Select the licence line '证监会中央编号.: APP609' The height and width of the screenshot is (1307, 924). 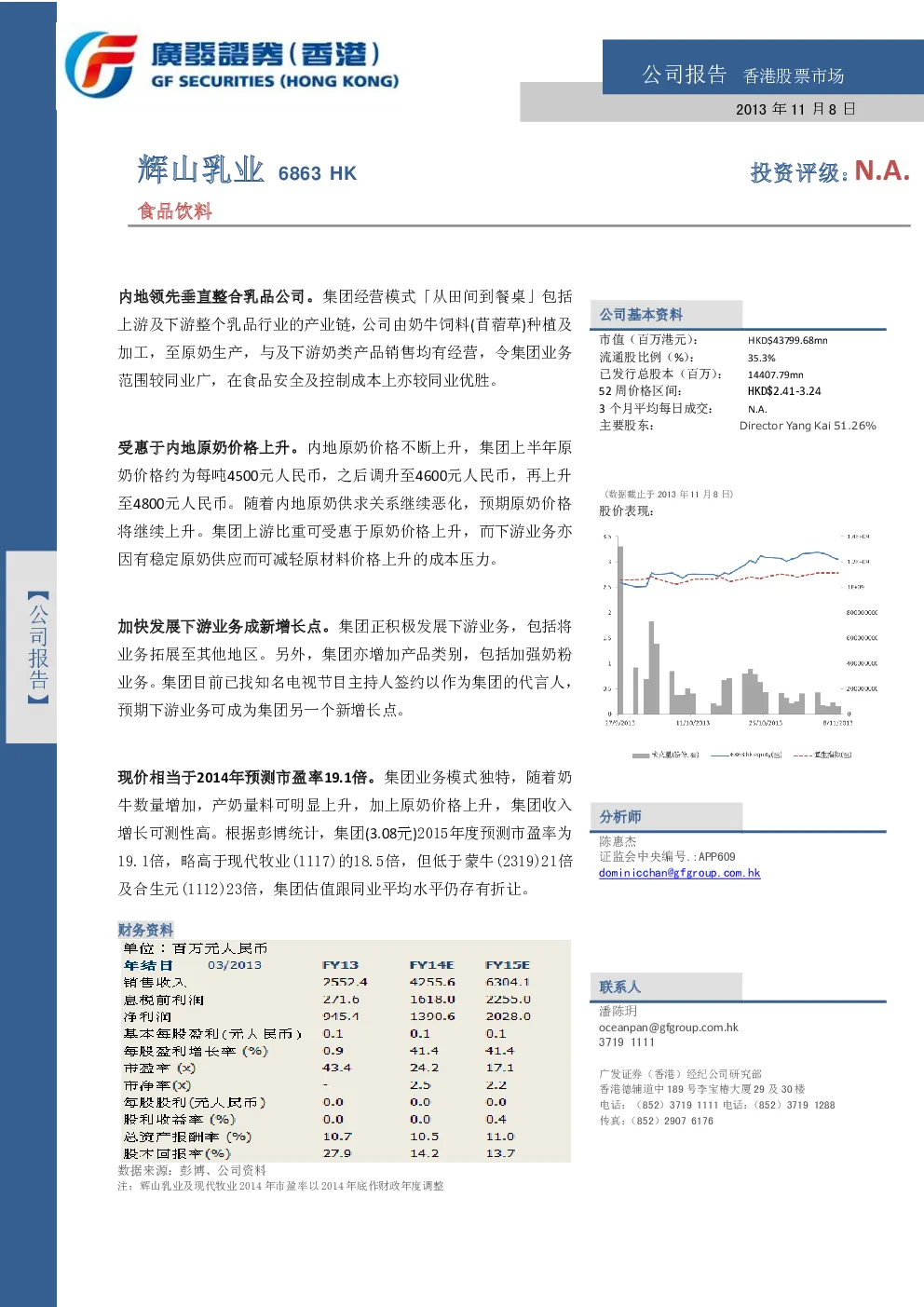[667, 857]
